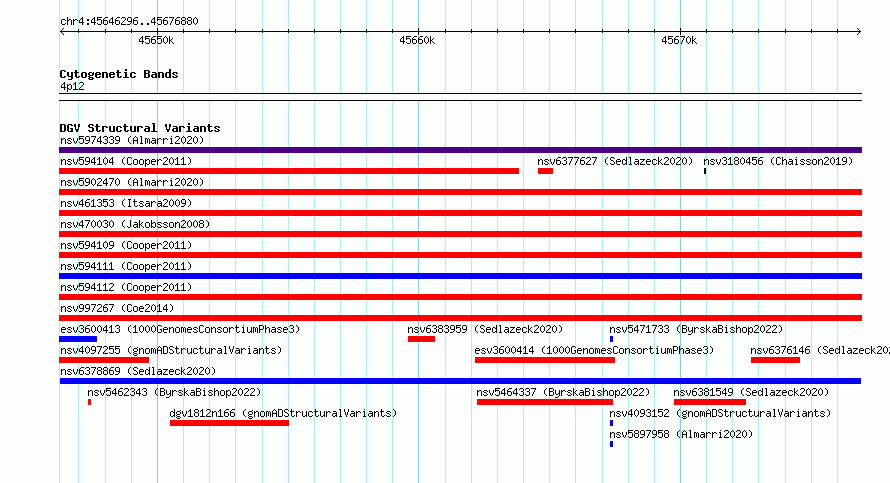Open the nsv5464337 (ByrskaBishop2022) label

[x=563, y=392]
